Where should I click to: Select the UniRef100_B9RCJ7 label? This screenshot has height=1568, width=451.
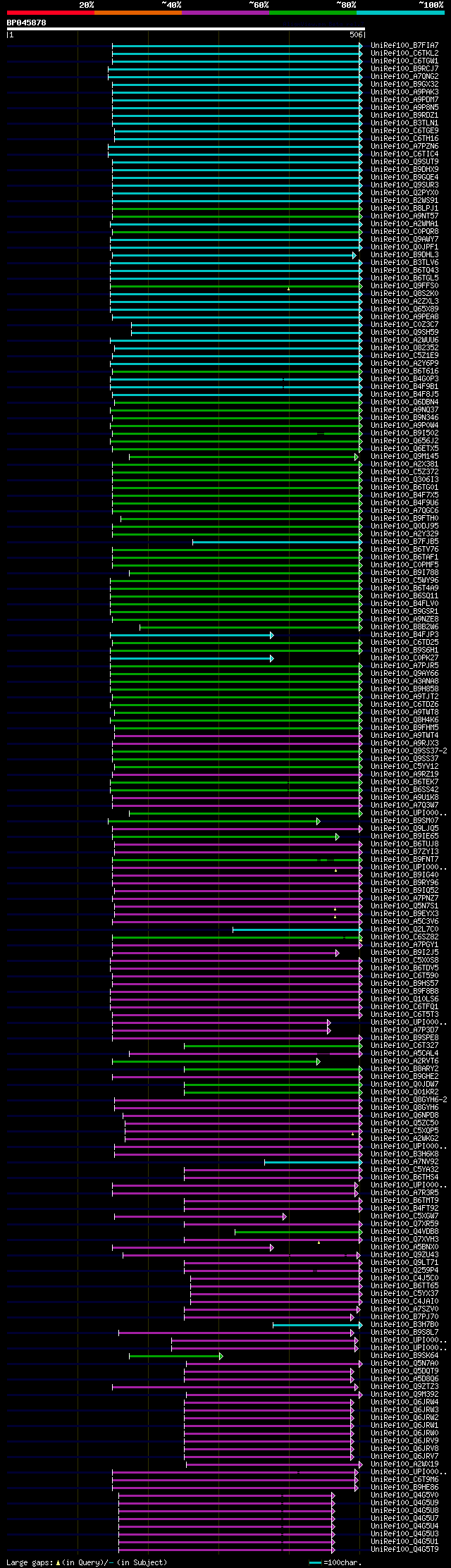coord(404,69)
